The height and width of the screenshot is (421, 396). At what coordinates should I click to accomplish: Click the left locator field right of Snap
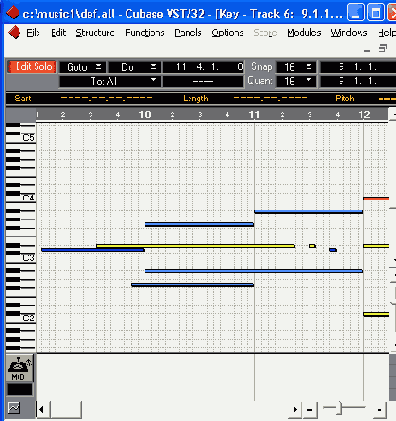[x=358, y=67]
